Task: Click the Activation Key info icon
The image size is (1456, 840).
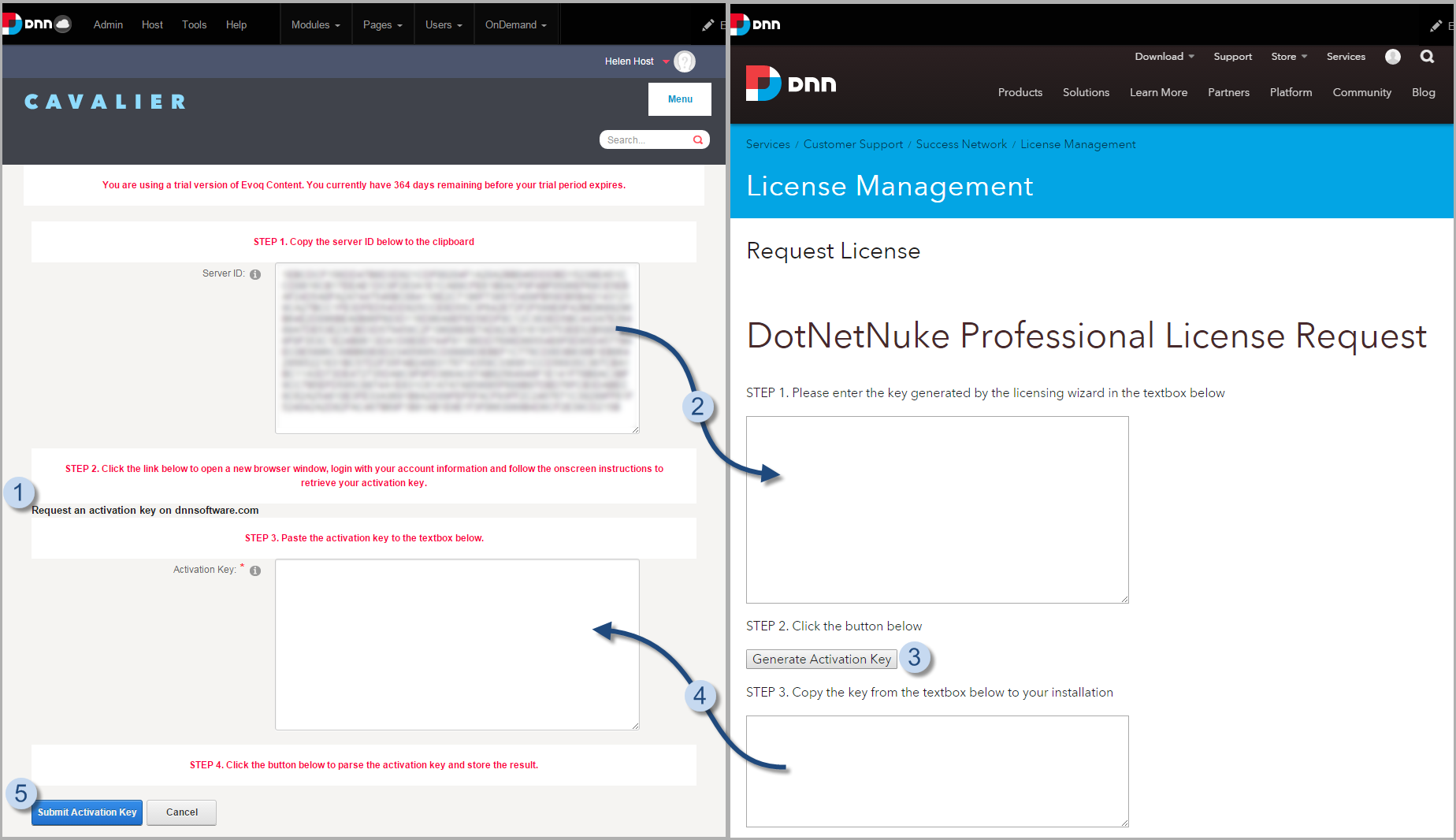Action: pyautogui.click(x=255, y=571)
